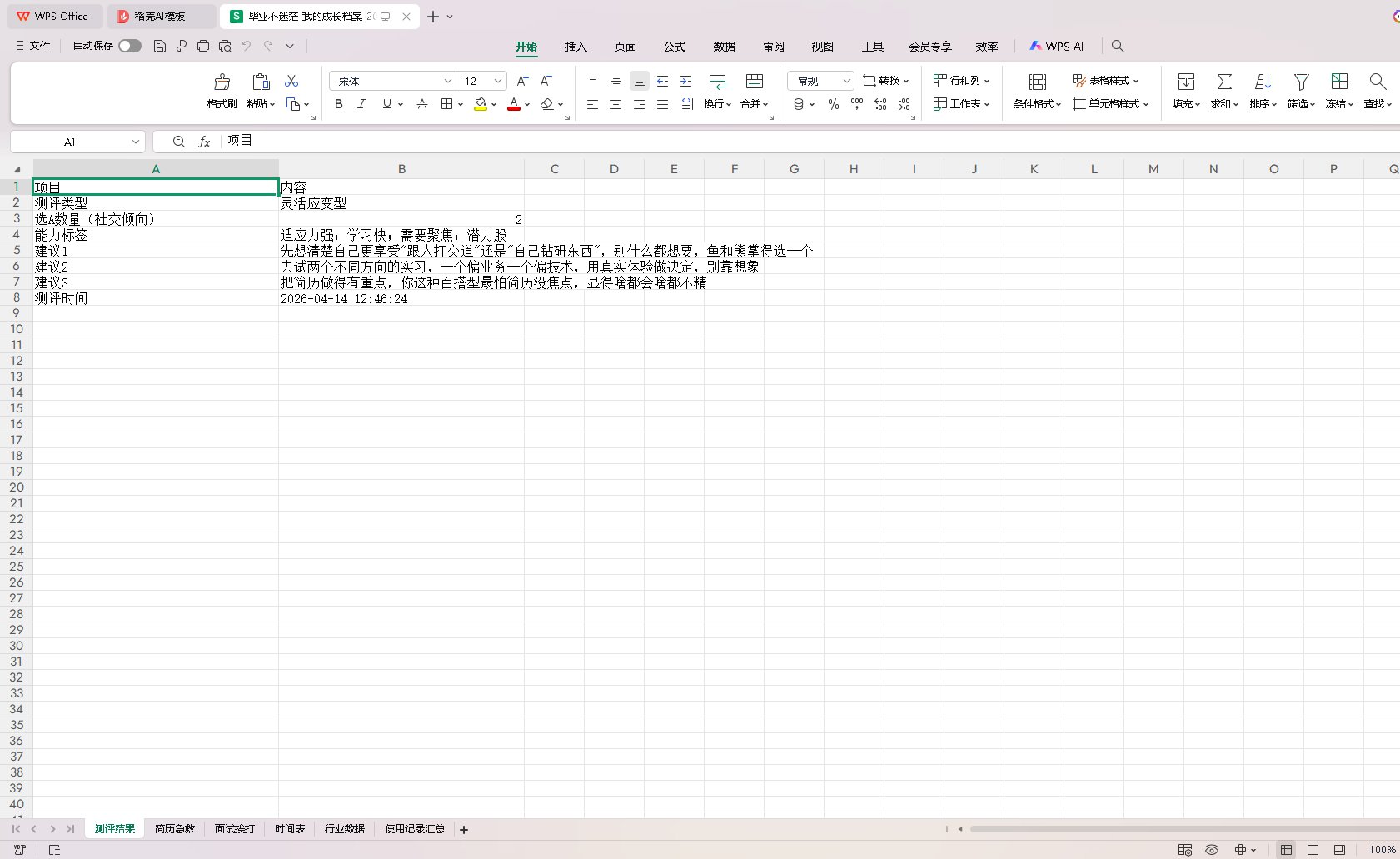Toggle the eye protection mode icon in status bar

[1212, 850]
